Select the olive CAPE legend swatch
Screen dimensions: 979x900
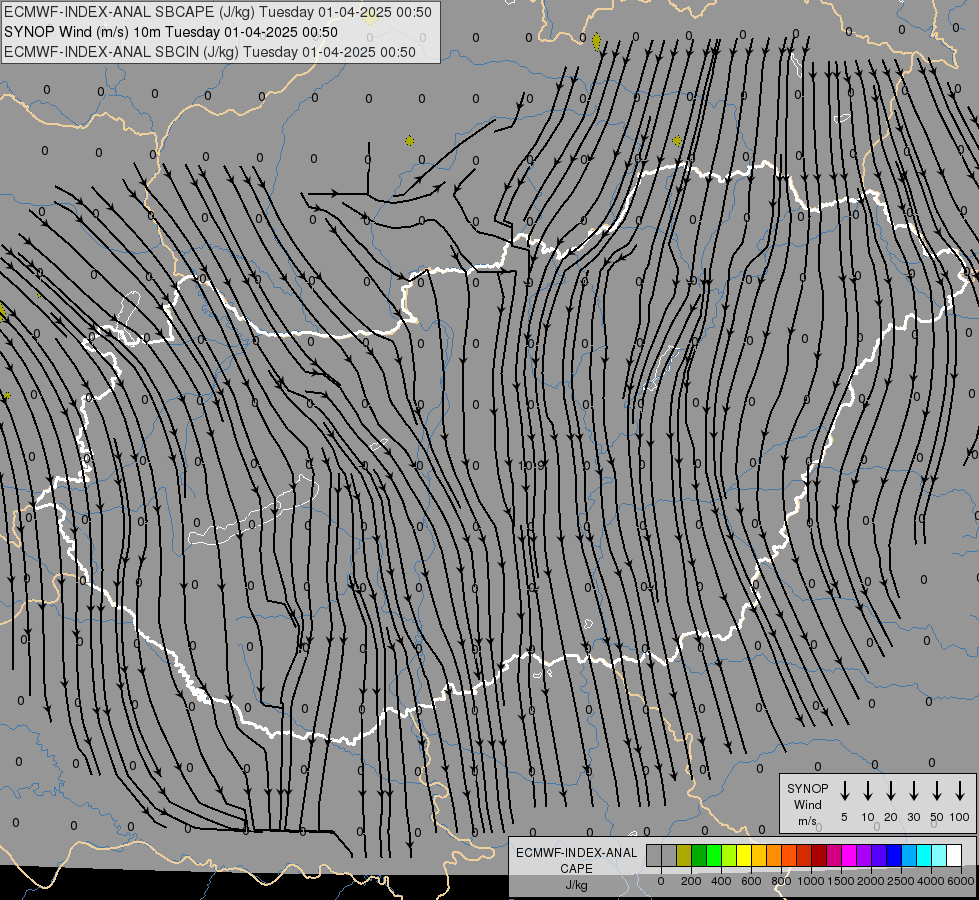(684, 855)
